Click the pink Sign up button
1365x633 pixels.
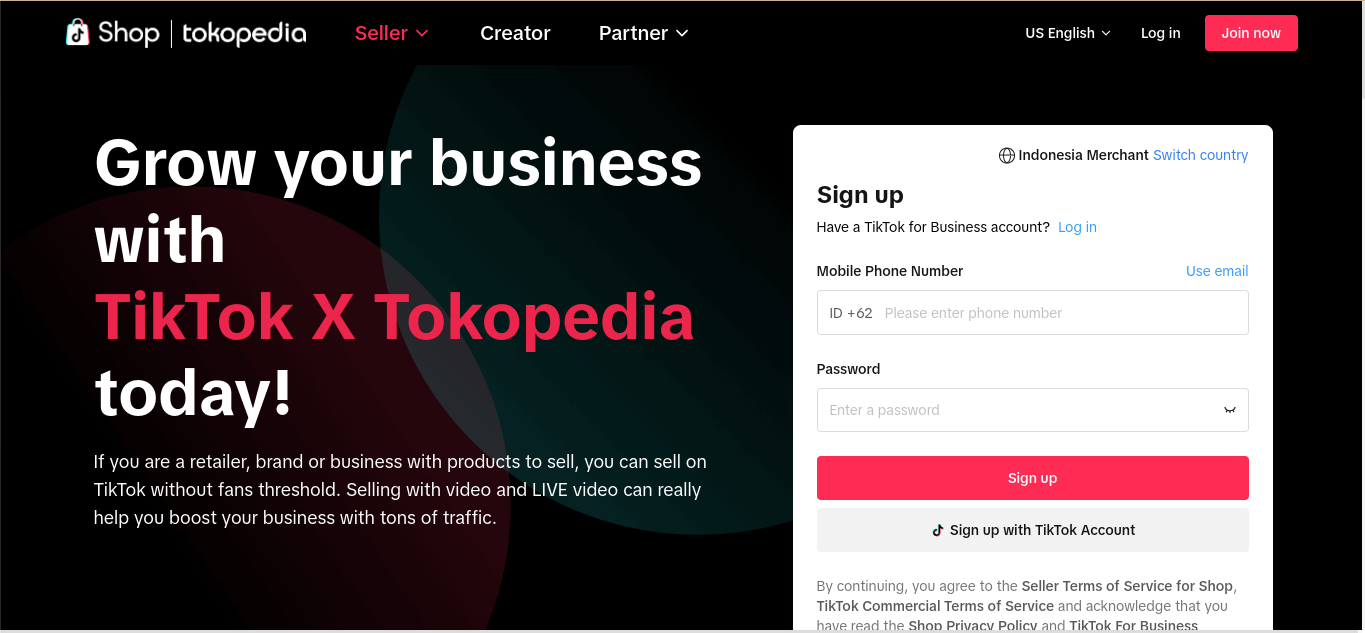tap(1032, 478)
